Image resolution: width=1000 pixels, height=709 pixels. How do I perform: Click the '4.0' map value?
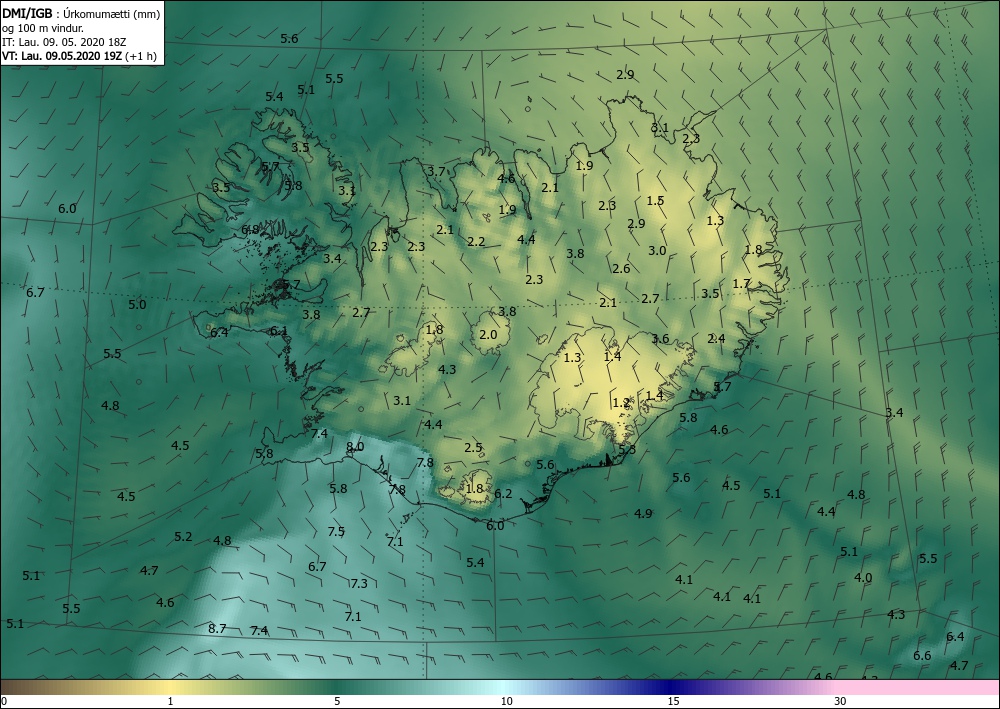tap(863, 577)
